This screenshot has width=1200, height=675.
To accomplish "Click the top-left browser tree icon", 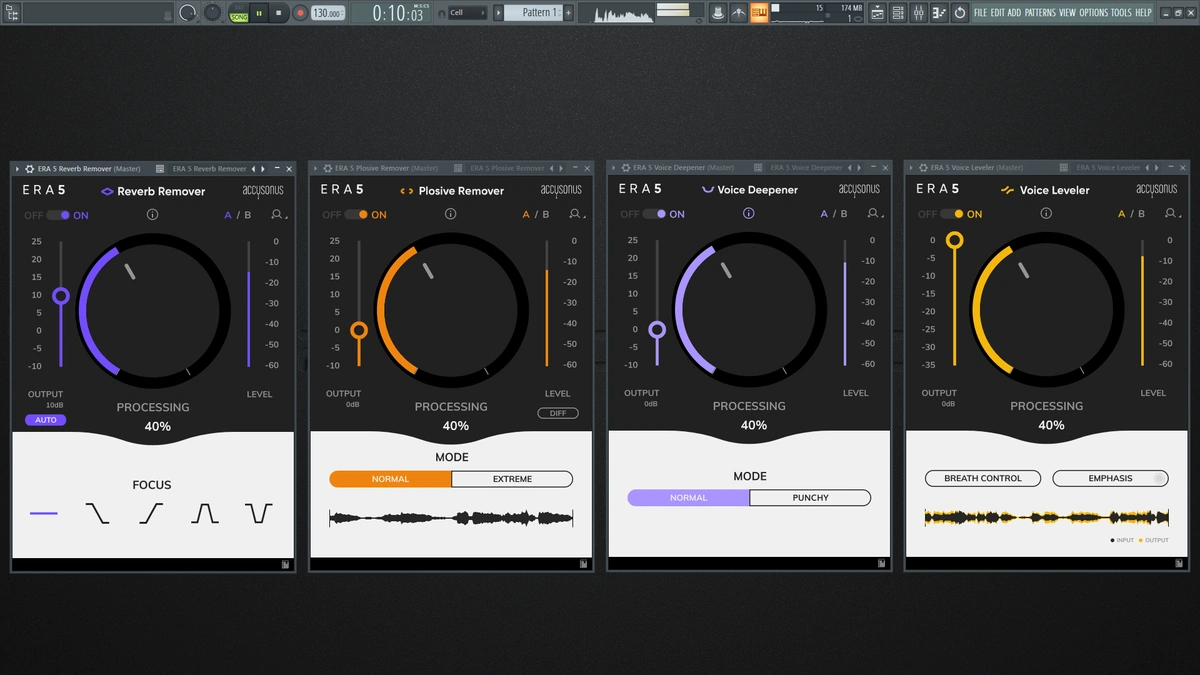I will [11, 13].
